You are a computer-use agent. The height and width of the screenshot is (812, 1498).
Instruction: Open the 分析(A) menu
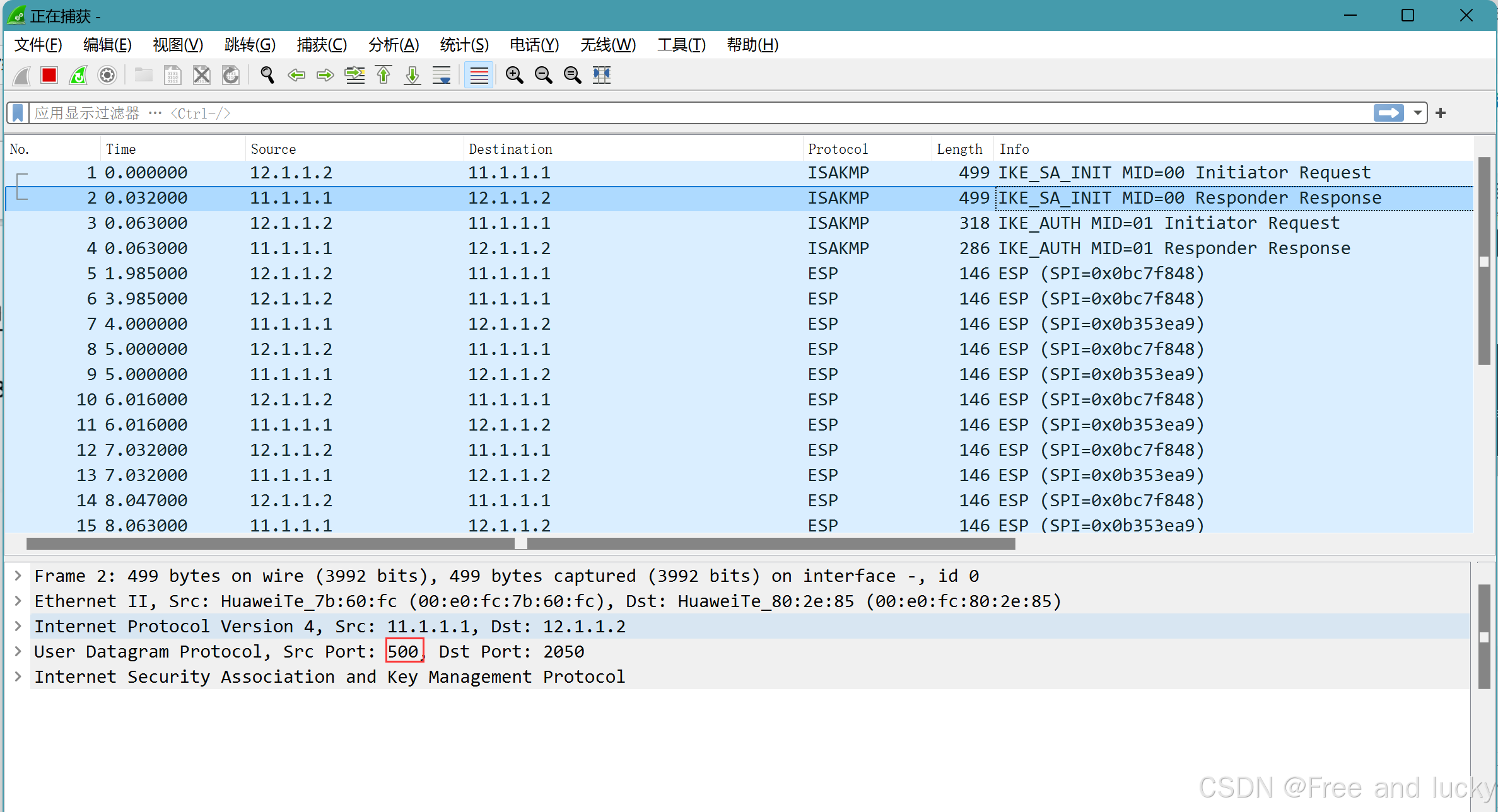[x=393, y=45]
